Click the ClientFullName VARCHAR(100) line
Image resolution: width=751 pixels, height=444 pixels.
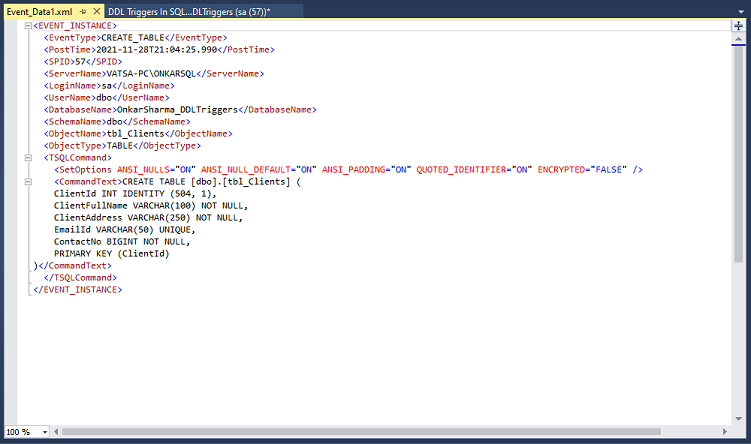151,205
